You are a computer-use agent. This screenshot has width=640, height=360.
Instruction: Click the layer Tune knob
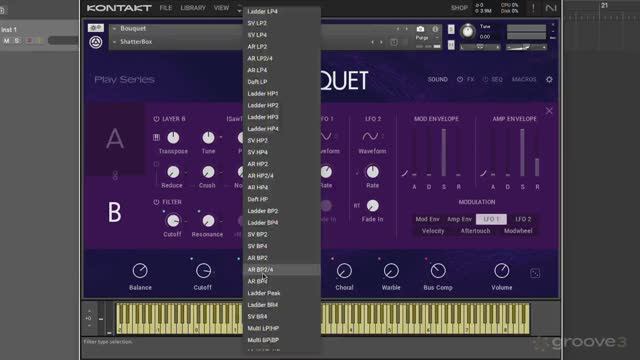208,138
